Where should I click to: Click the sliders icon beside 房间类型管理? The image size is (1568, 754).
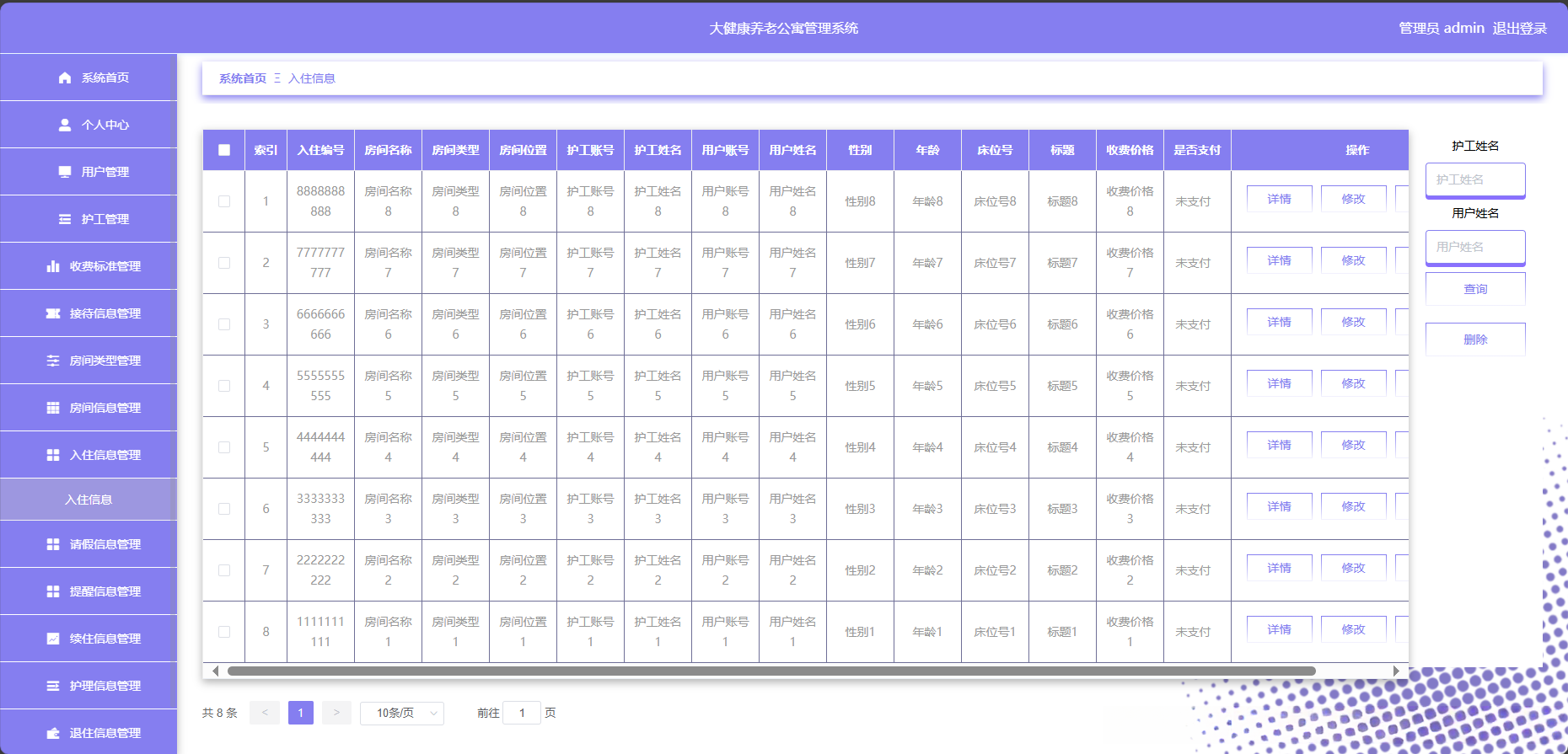[53, 361]
